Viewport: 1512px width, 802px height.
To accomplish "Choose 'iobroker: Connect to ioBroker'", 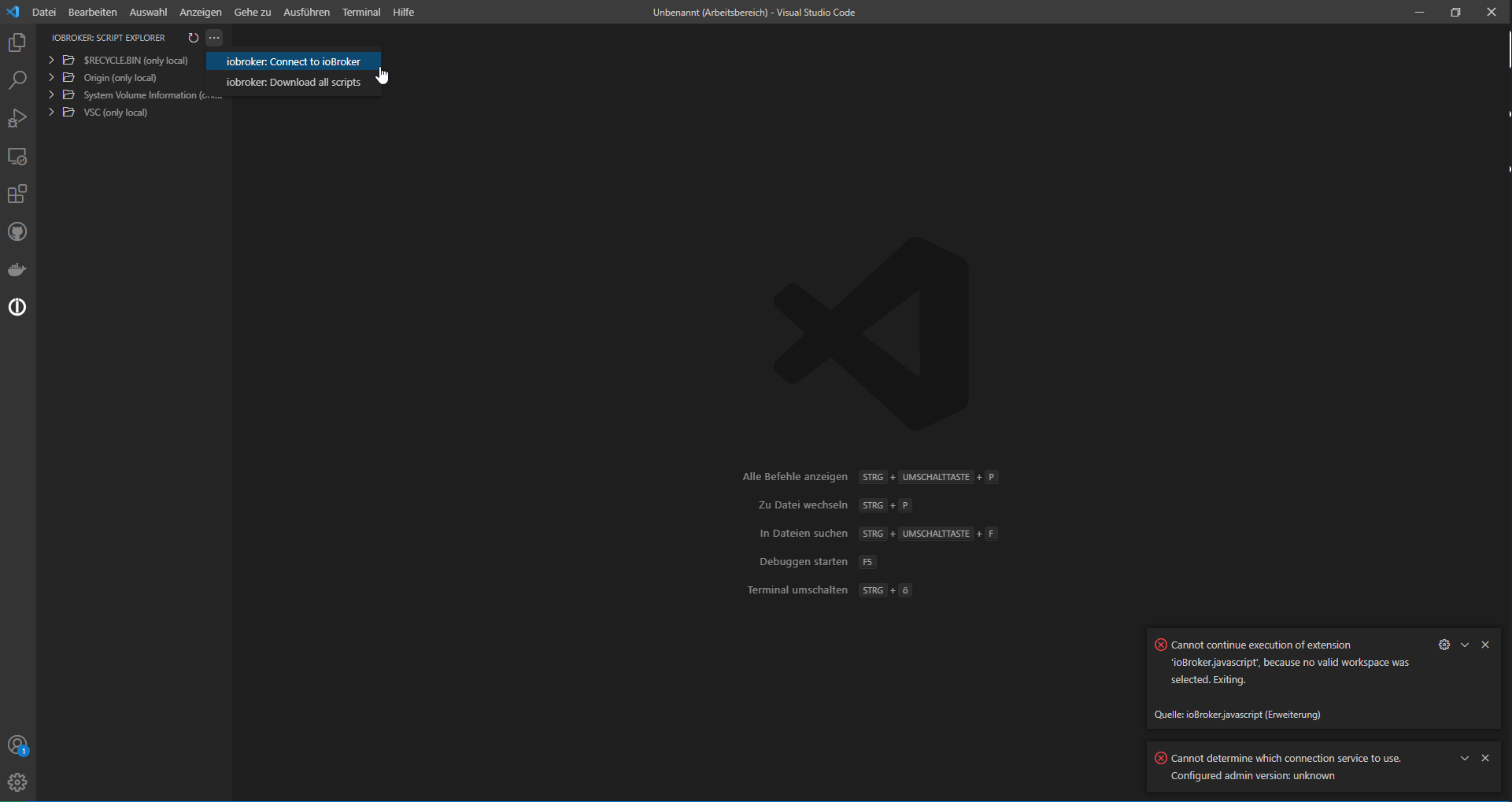I will point(294,61).
